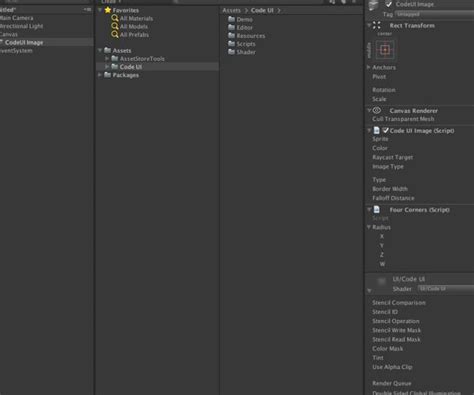Toggle the CodeUI Image active checkbox
474x395 pixels.
(388, 4)
